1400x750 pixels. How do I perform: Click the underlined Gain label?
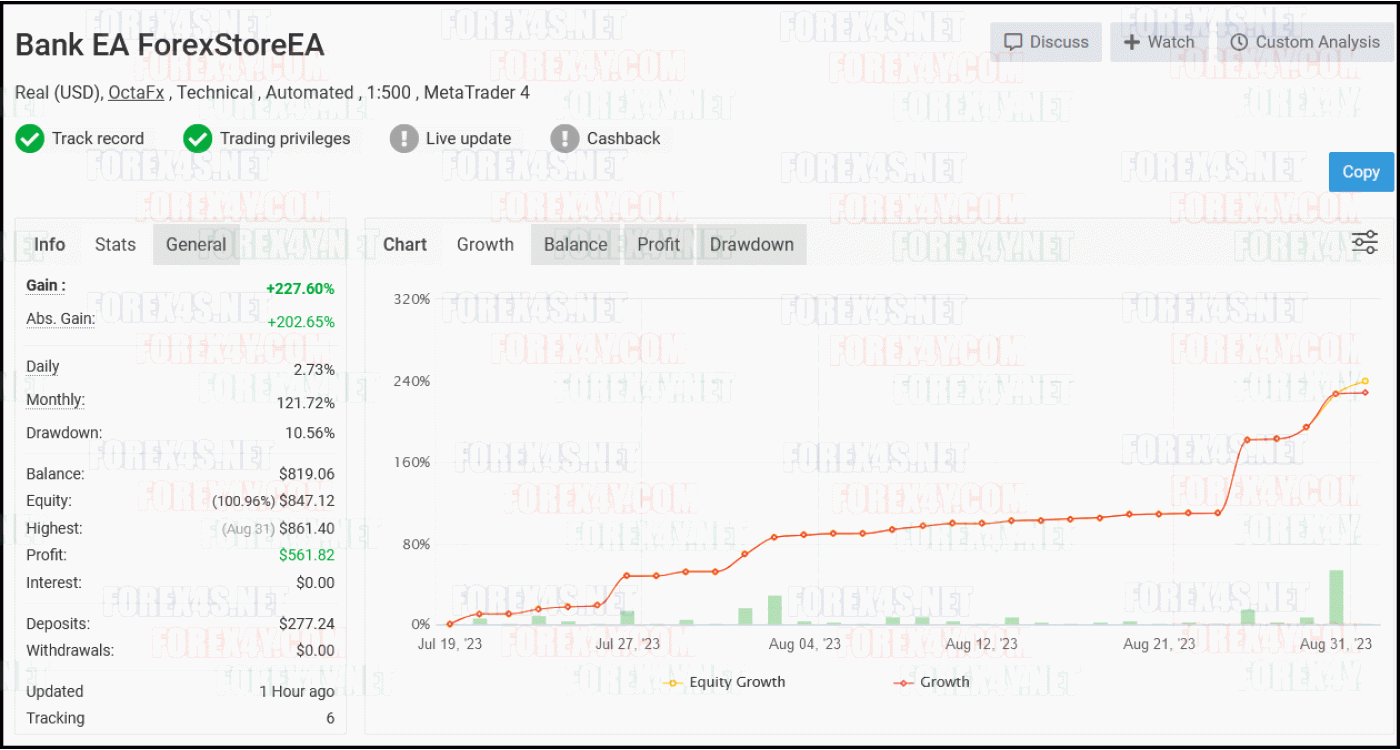click(45, 286)
